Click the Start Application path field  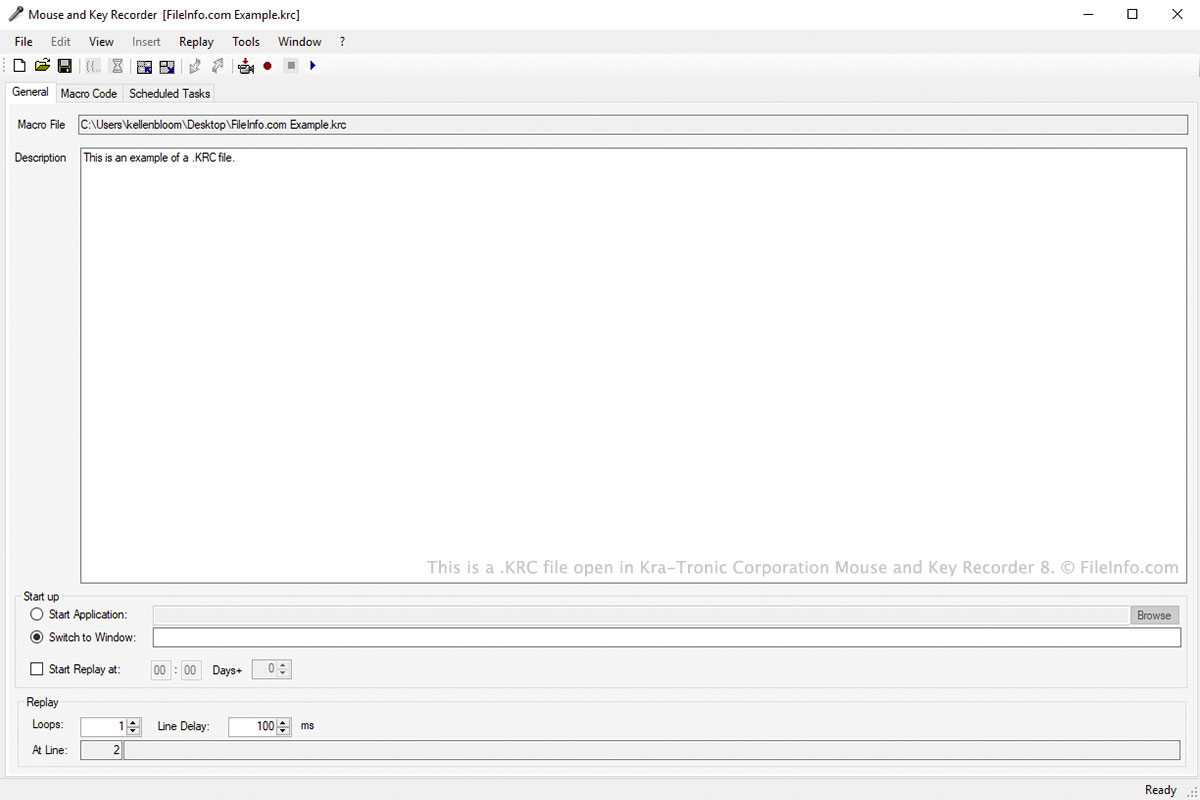(640, 616)
